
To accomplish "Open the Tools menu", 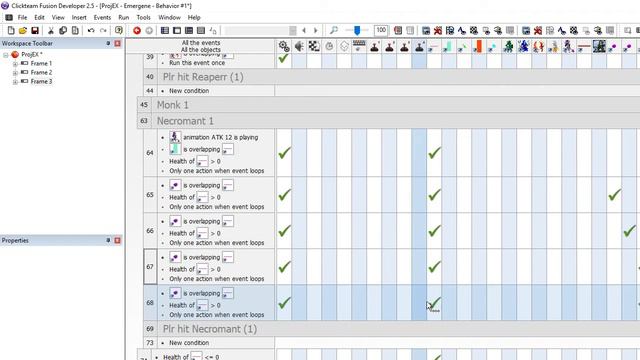I will pyautogui.click(x=143, y=18).
